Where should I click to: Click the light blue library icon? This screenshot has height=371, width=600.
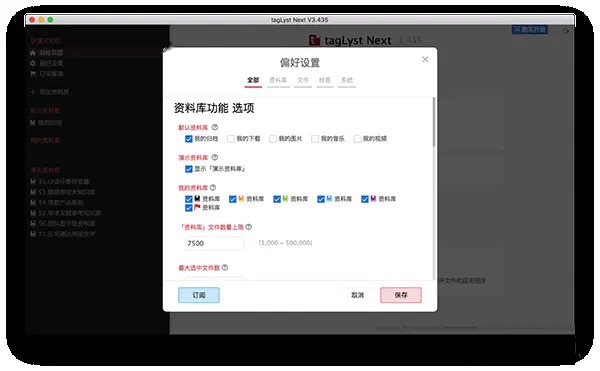pos(329,199)
